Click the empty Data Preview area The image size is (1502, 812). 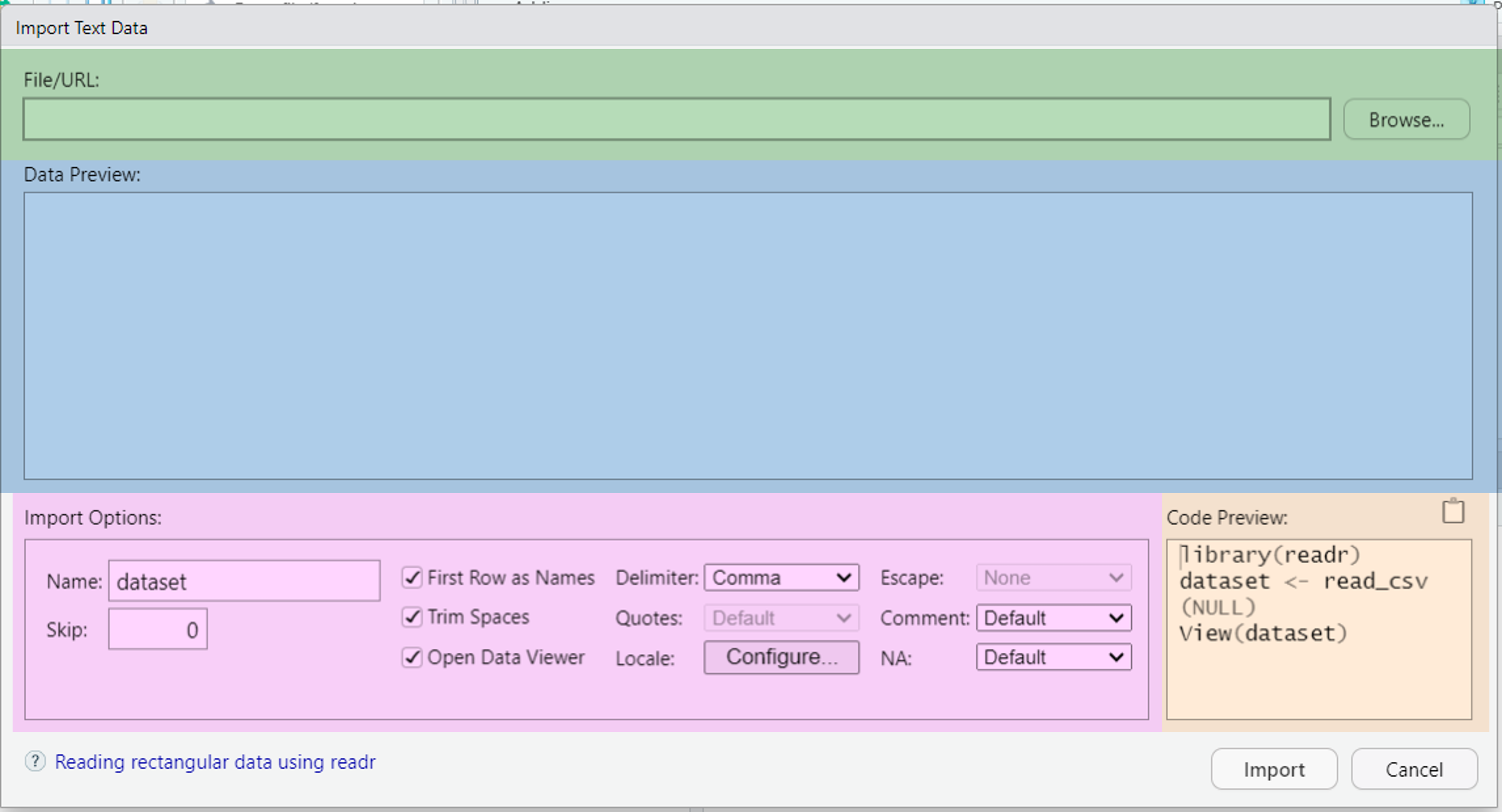click(748, 336)
